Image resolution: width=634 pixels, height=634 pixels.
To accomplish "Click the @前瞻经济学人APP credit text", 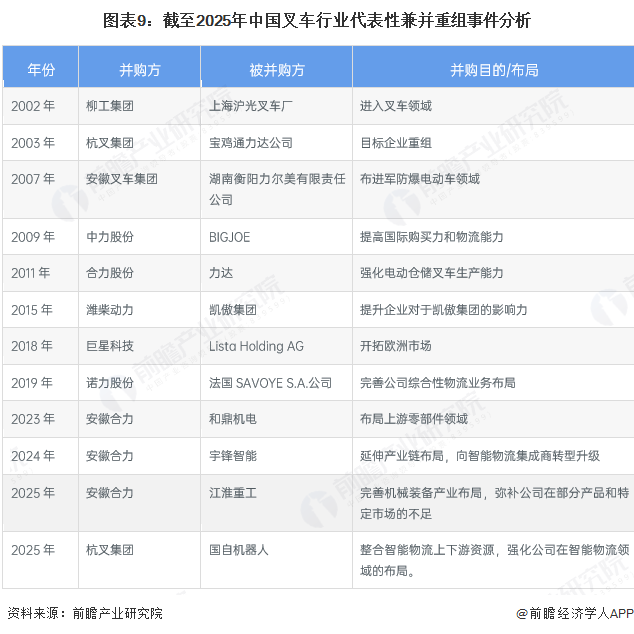I will tap(575, 614).
